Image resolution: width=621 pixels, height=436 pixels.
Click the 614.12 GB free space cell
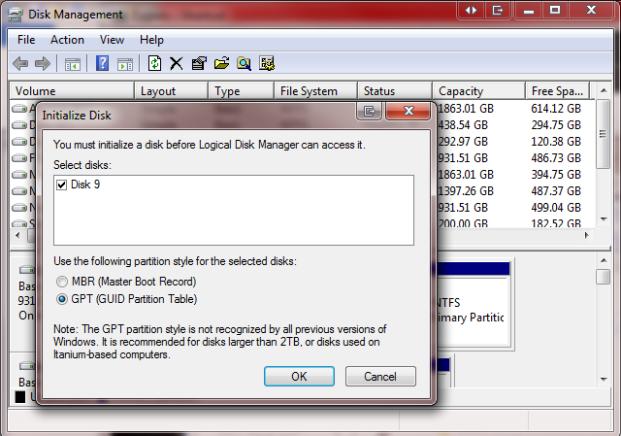[556, 109]
